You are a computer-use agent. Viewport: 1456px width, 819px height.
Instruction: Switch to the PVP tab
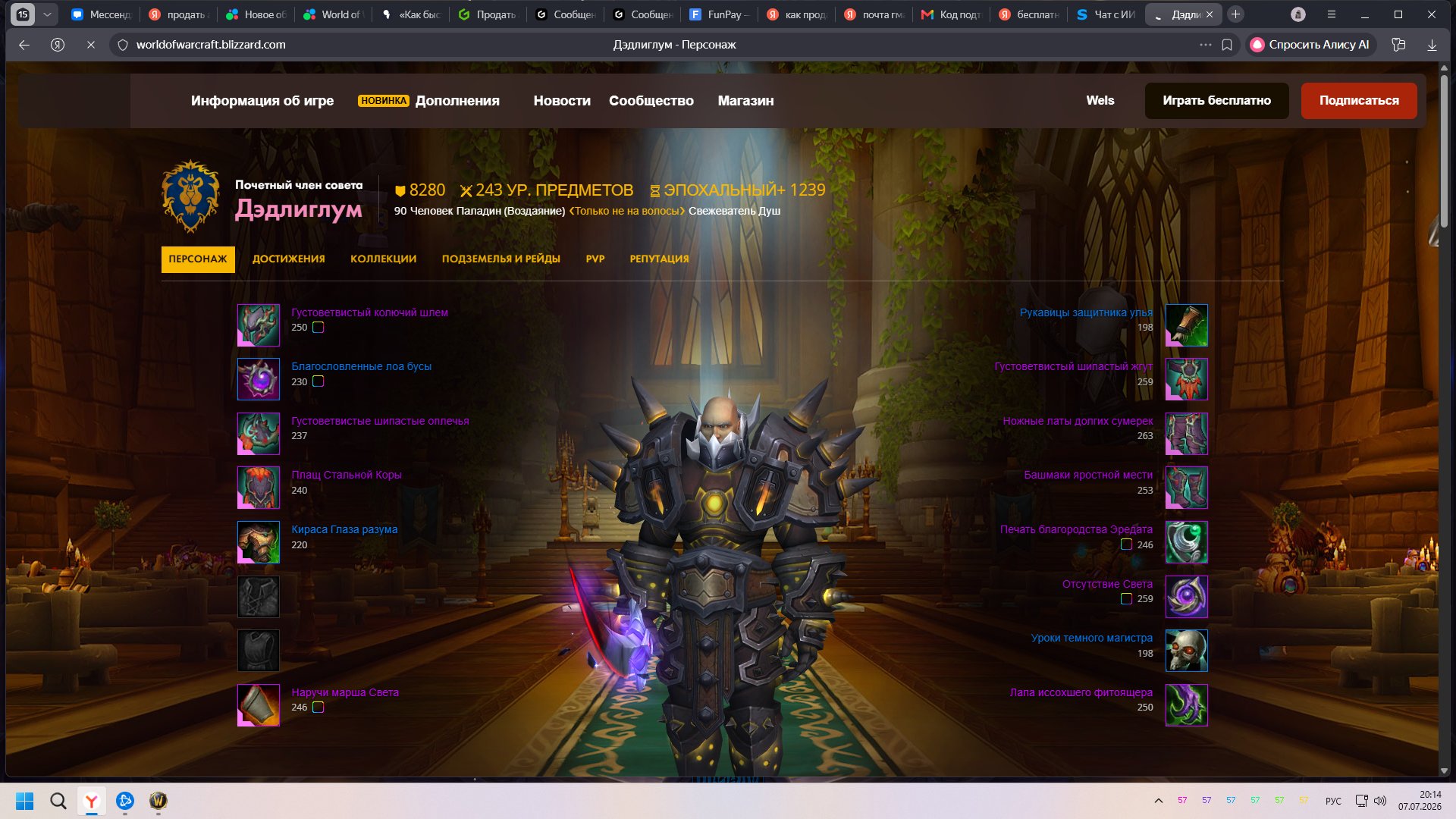[x=595, y=259]
